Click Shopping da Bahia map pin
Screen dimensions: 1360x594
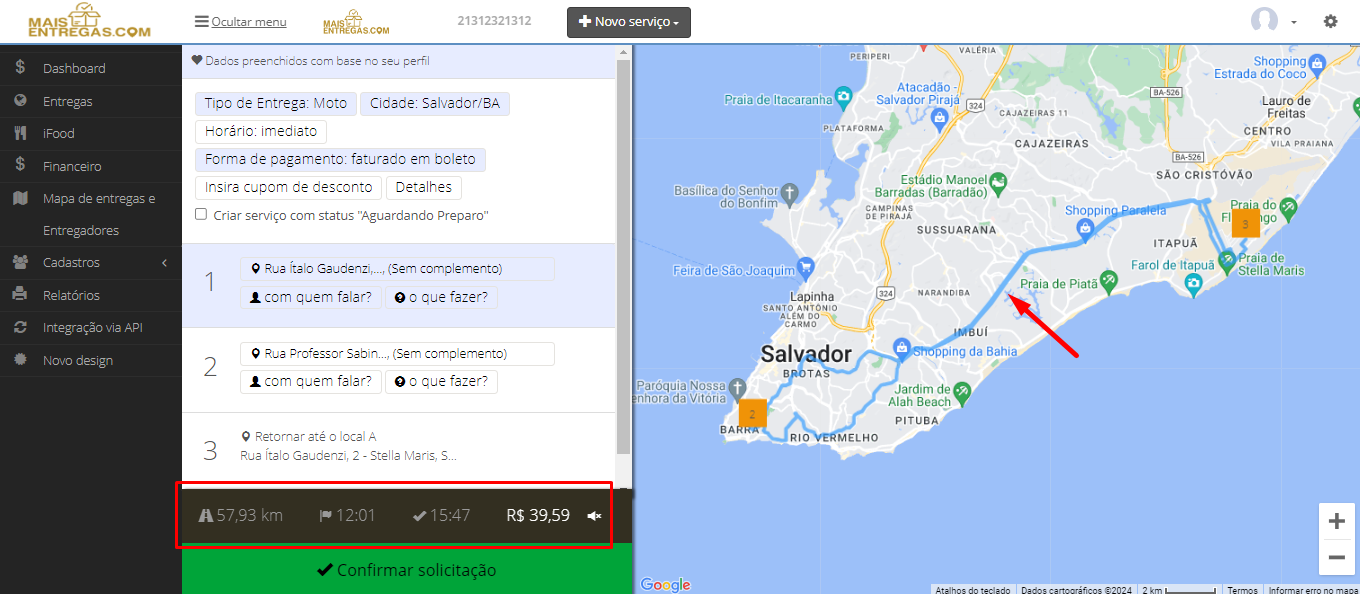(902, 349)
